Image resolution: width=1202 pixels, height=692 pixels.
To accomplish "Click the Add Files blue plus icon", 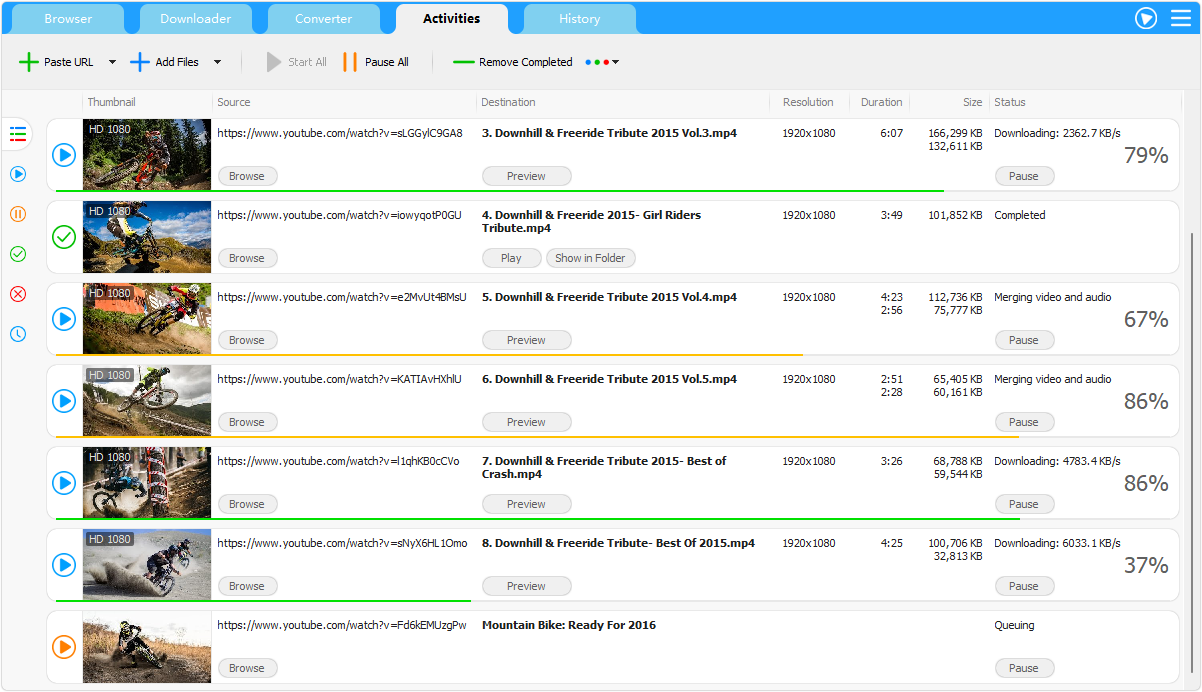I will coord(140,62).
